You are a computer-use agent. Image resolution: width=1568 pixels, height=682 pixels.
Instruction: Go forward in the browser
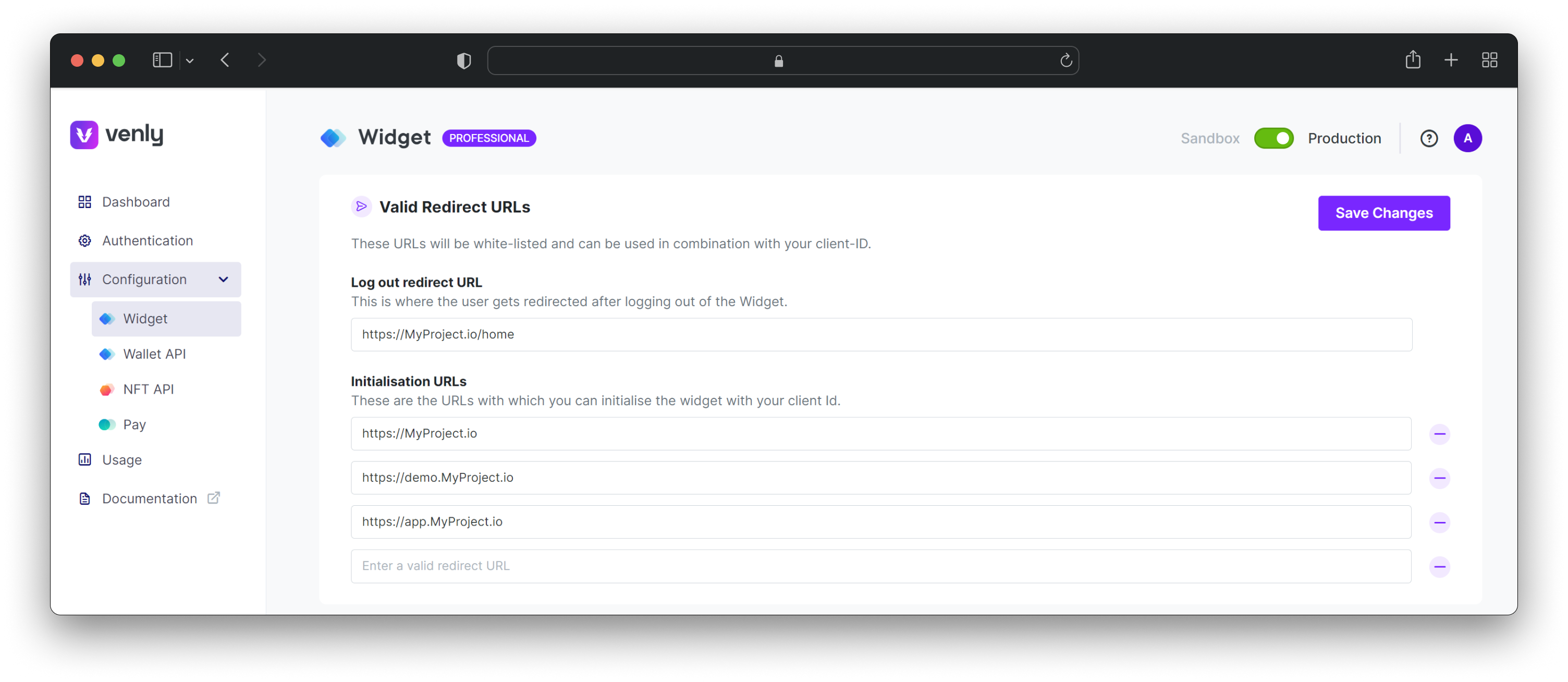point(262,60)
